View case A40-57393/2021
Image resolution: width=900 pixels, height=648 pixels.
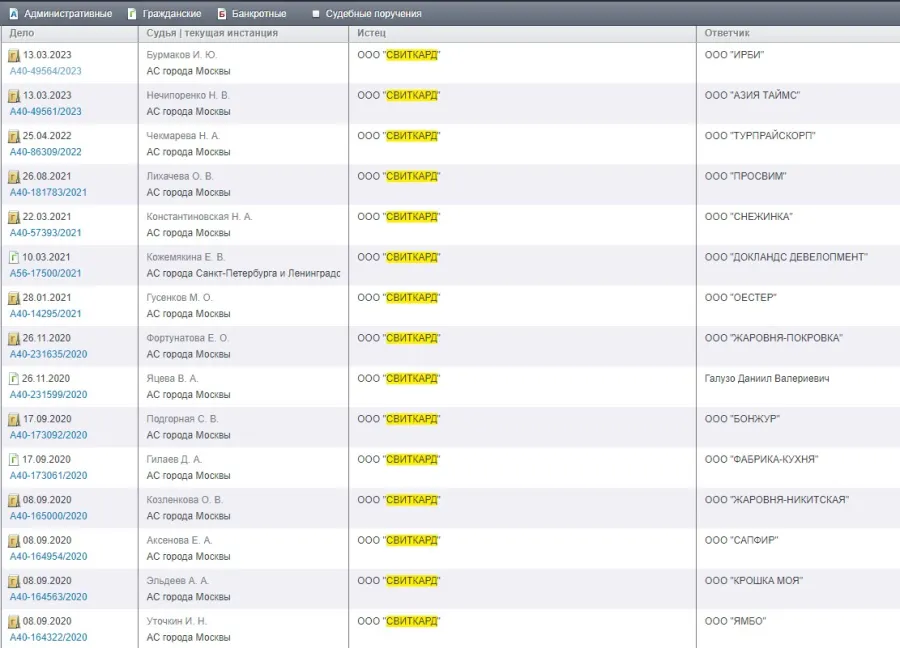coord(45,233)
